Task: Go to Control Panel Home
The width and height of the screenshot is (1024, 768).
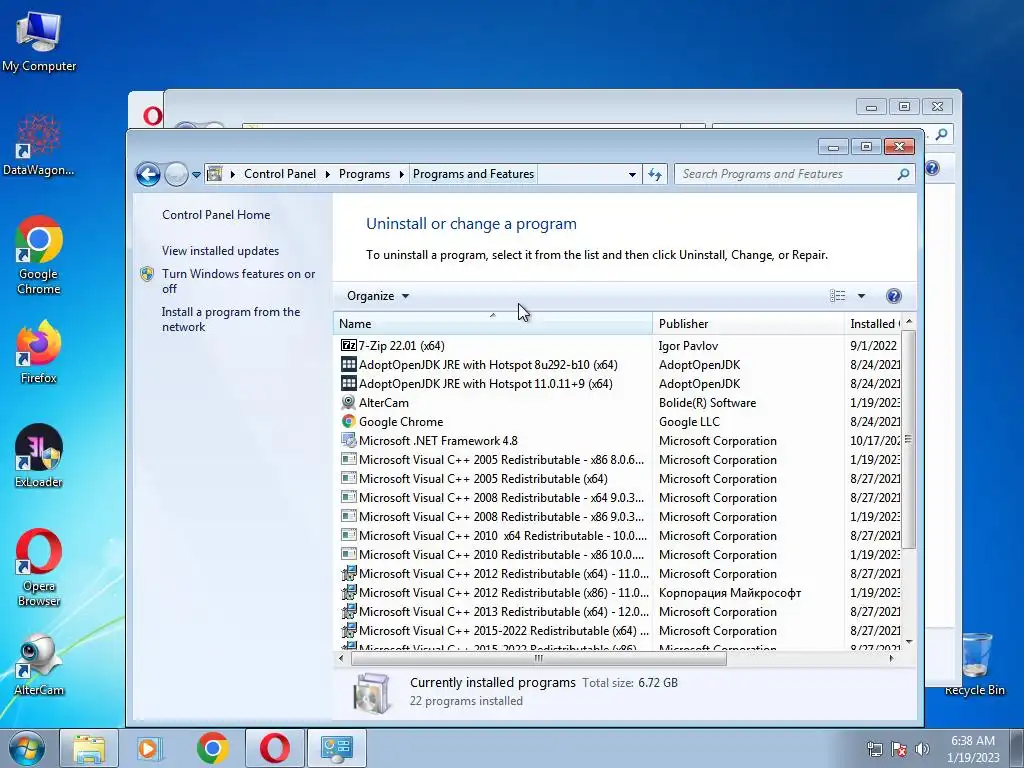Action: coord(216,215)
